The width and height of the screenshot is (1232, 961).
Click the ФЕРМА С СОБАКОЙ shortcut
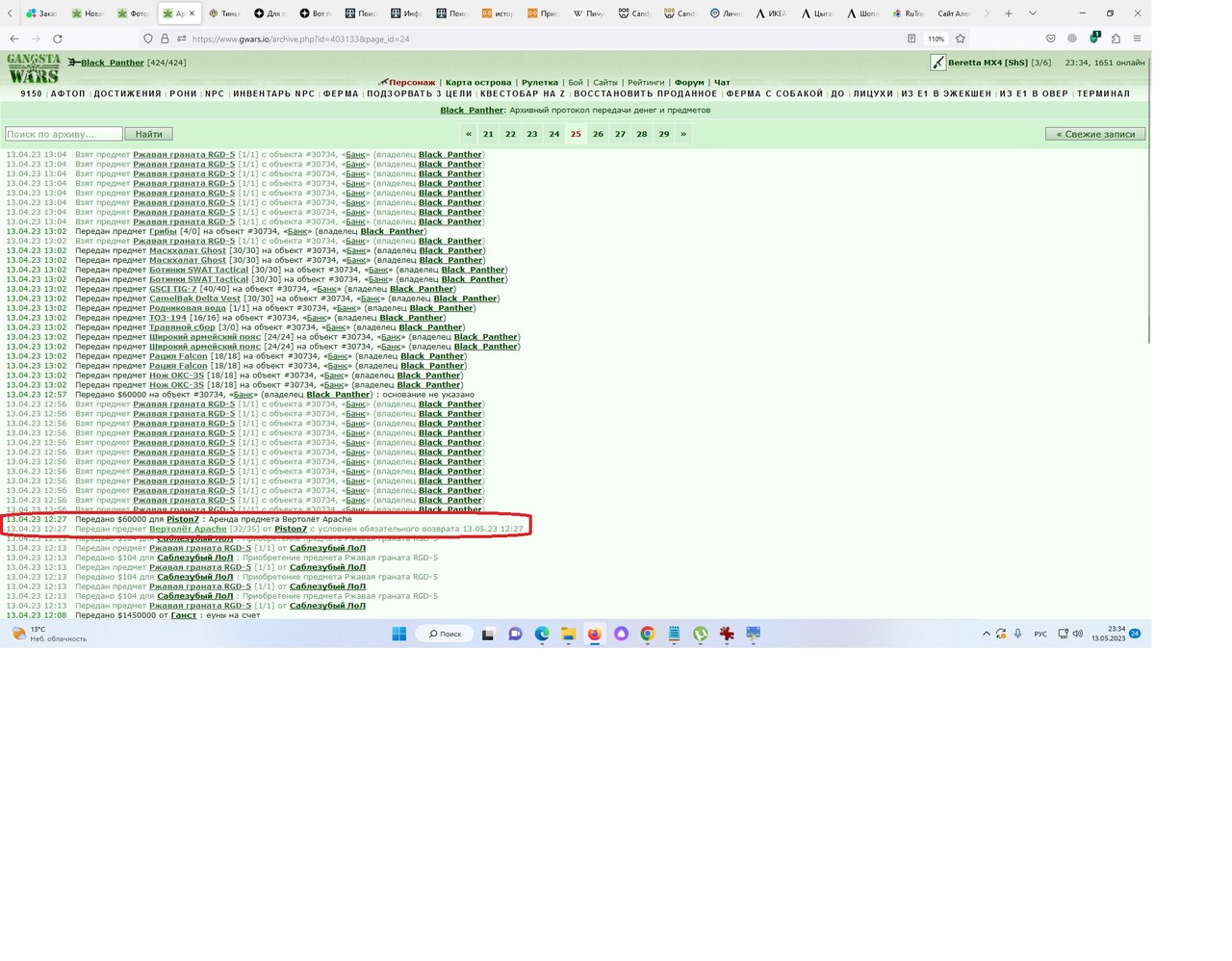pyautogui.click(x=775, y=93)
